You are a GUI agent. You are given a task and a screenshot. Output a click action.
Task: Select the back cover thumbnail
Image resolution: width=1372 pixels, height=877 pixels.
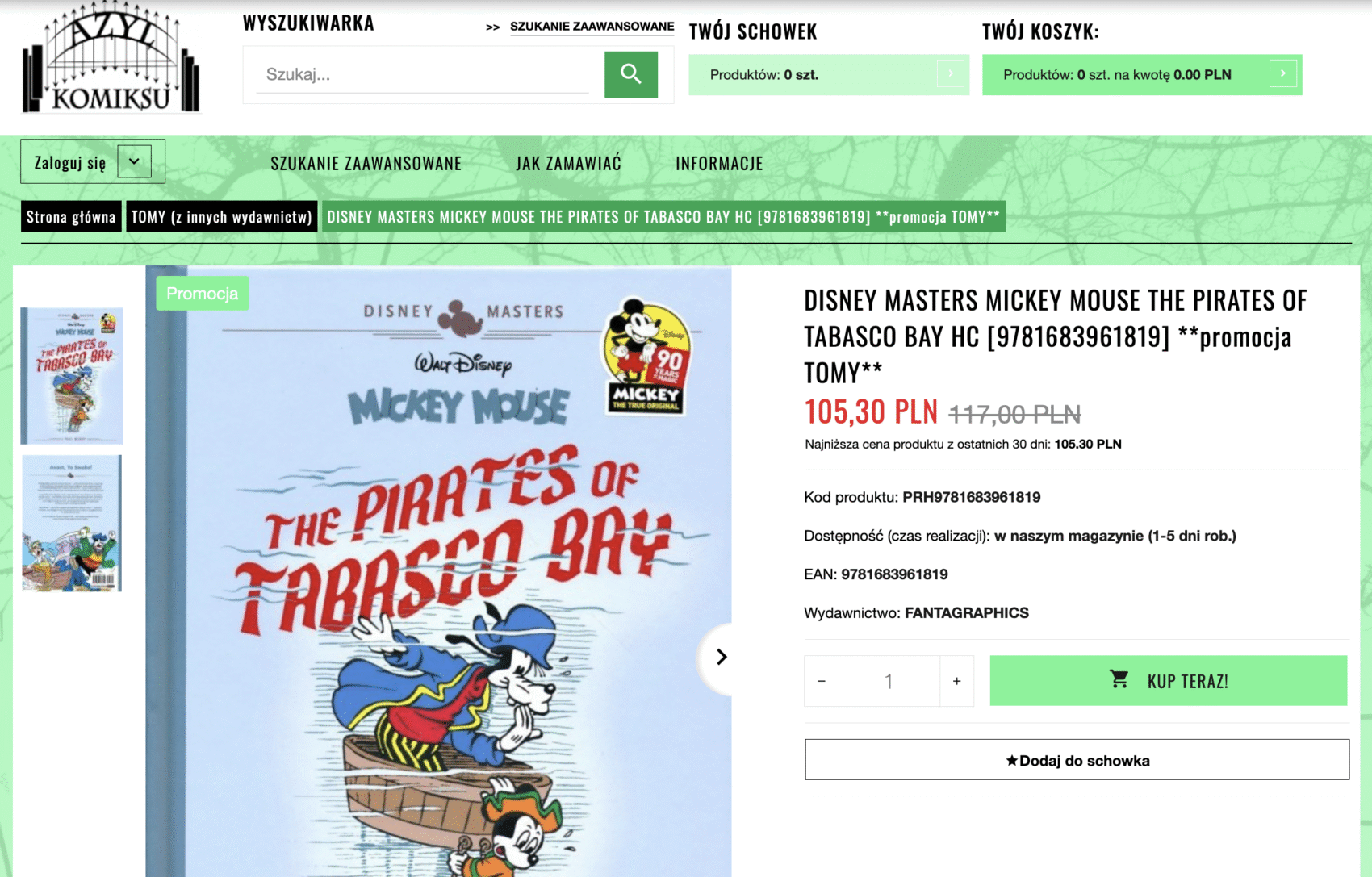[72, 523]
